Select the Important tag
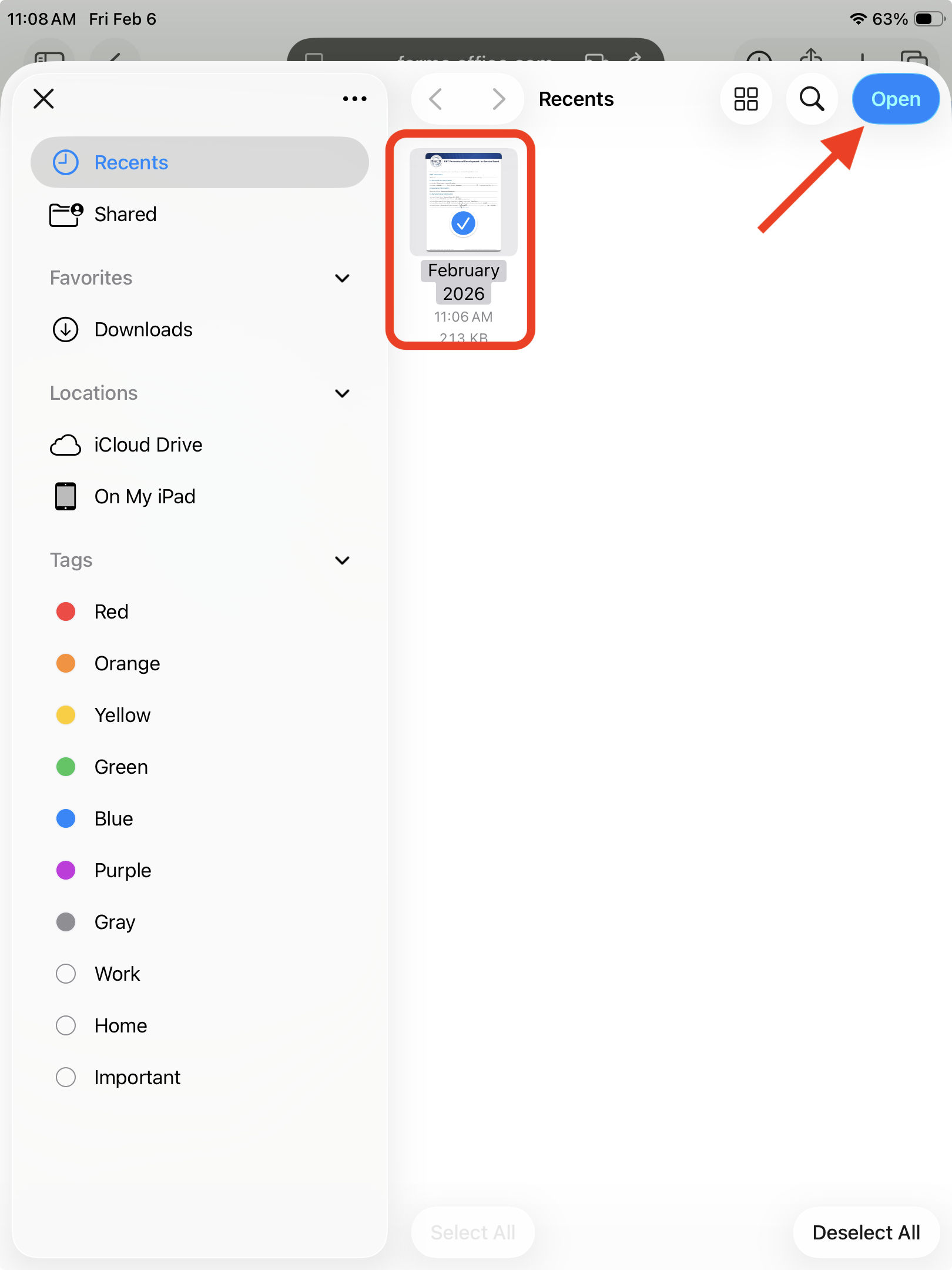 200,1077
